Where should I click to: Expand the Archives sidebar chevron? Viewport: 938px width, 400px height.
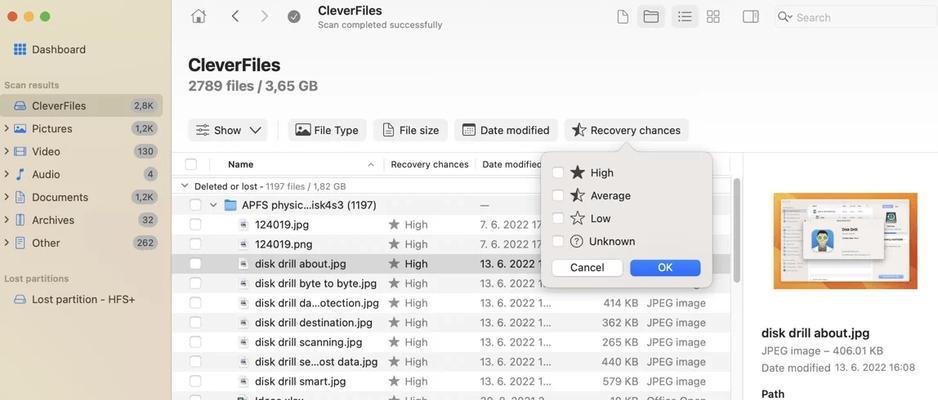click(6, 220)
